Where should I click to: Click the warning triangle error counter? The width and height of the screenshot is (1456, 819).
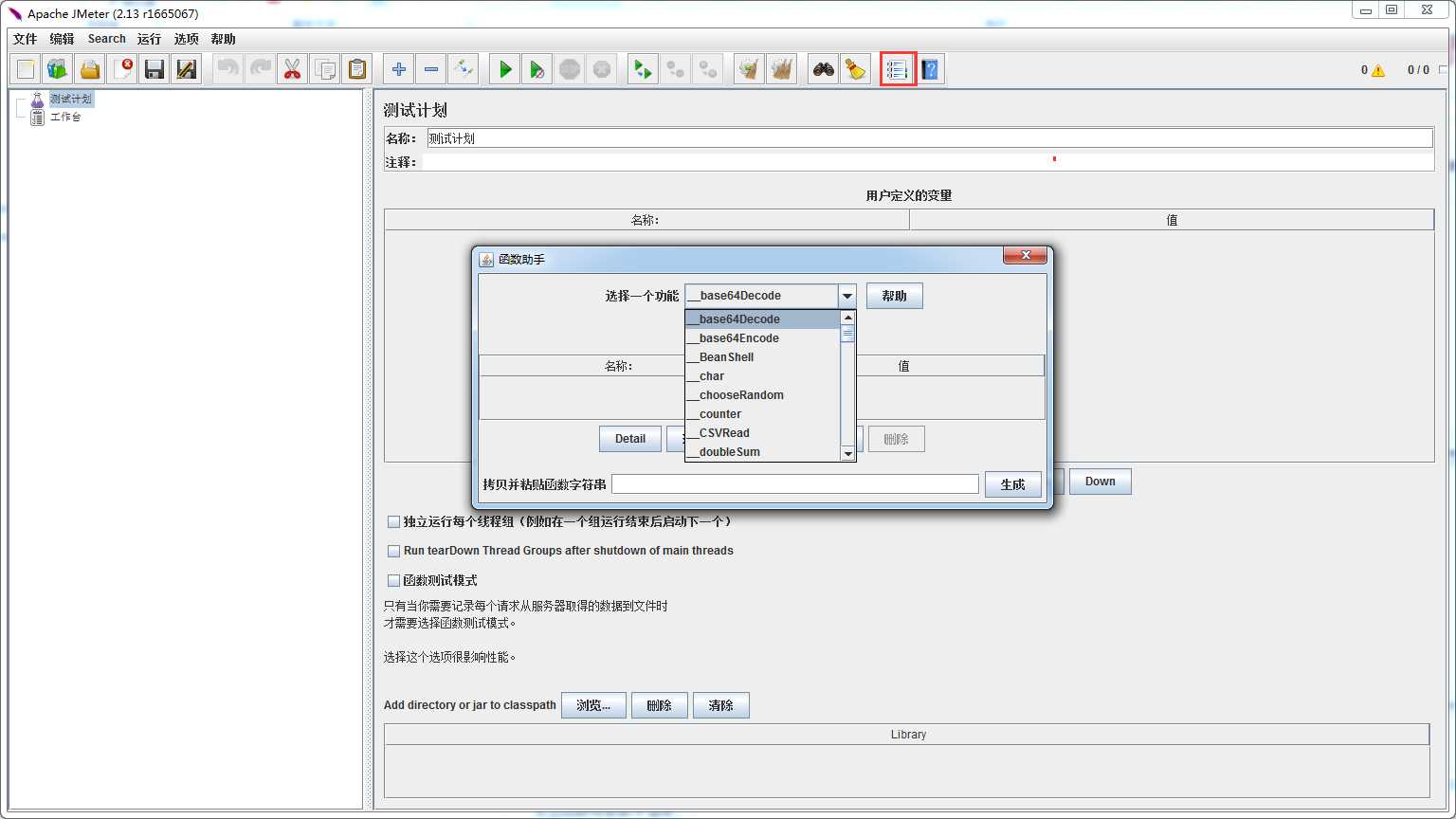[x=1378, y=70]
